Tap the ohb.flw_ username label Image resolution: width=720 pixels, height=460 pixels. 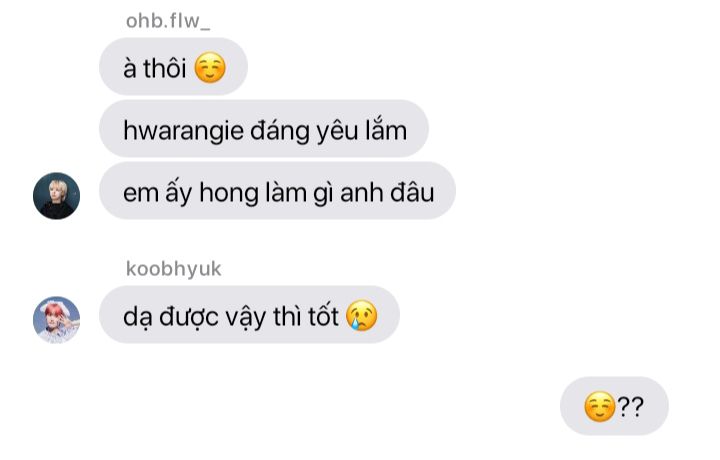pos(168,21)
